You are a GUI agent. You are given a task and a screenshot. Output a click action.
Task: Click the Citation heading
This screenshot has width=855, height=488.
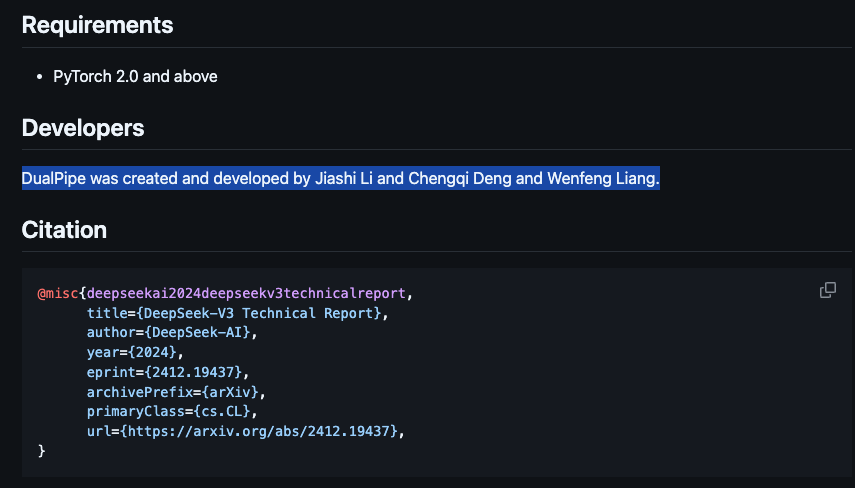coord(64,230)
